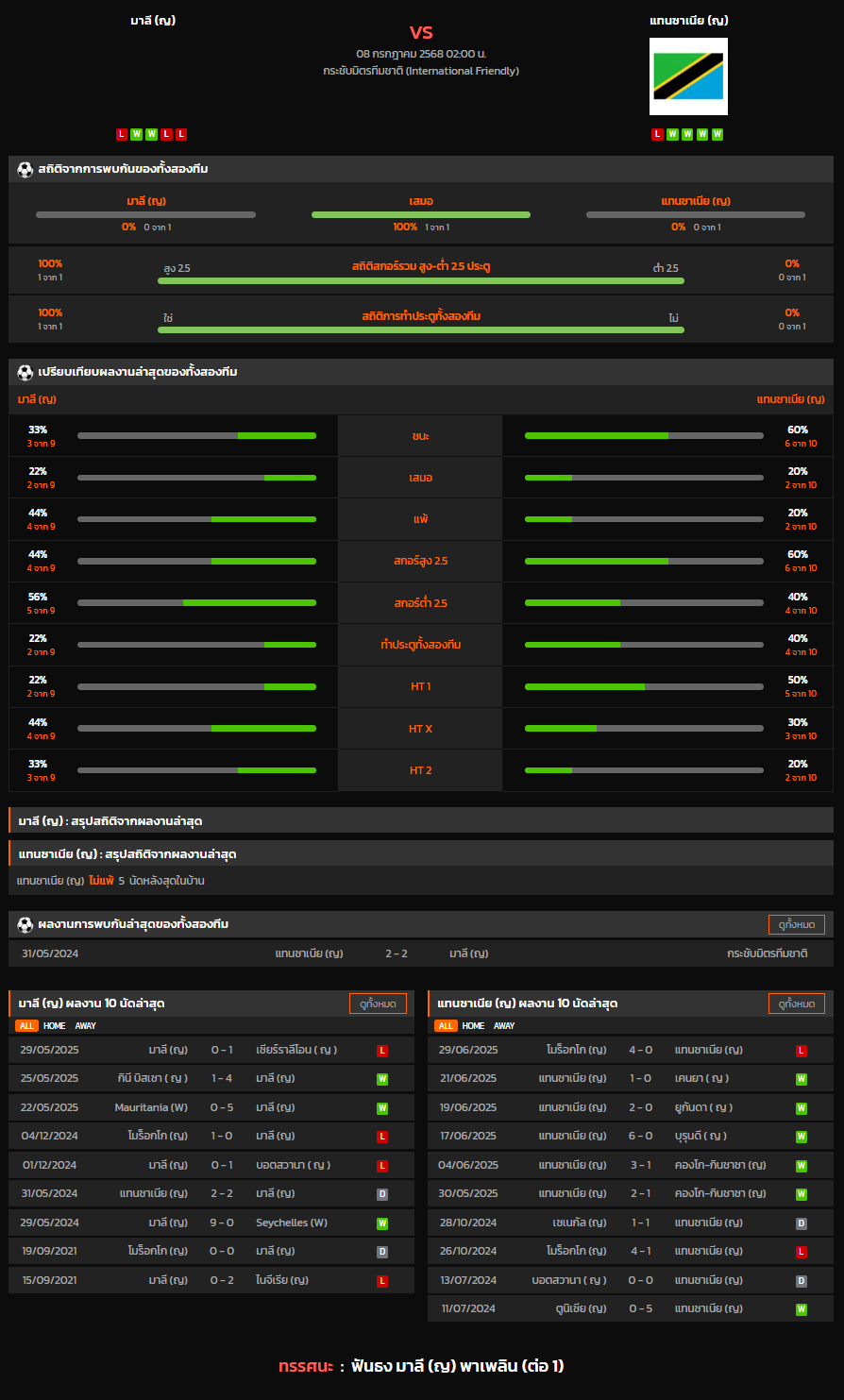Select ALL tab in Mali last 10 matches
This screenshot has width=844, height=1400.
pos(26,1026)
